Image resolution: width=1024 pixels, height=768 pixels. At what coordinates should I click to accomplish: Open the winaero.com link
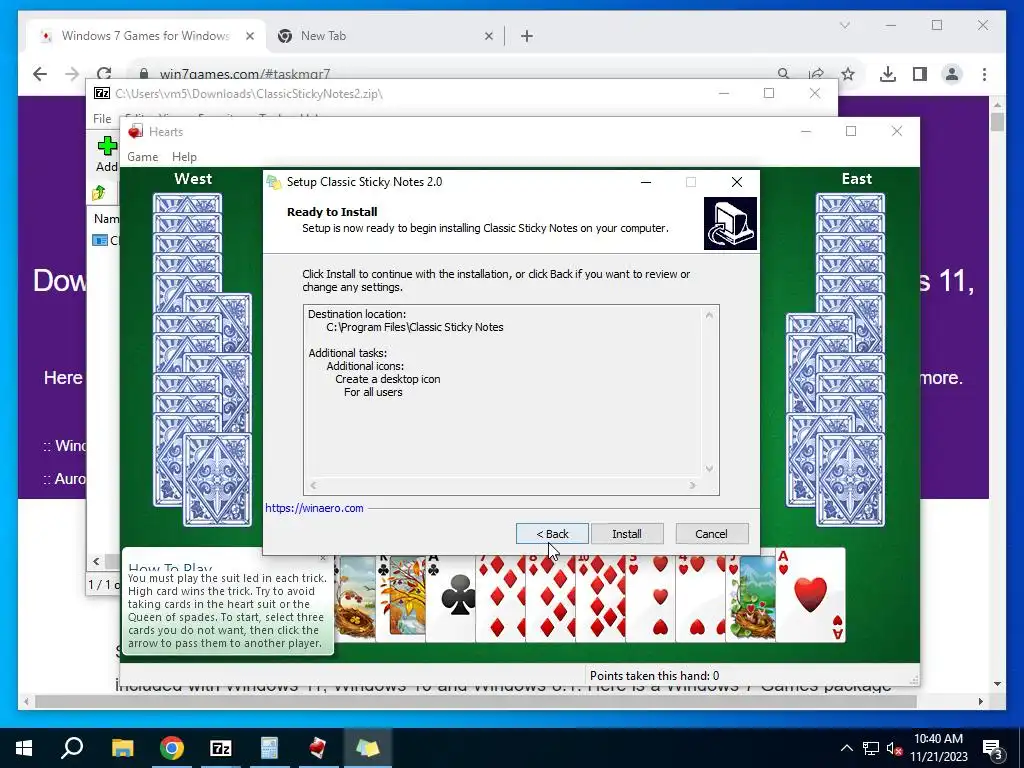314,507
